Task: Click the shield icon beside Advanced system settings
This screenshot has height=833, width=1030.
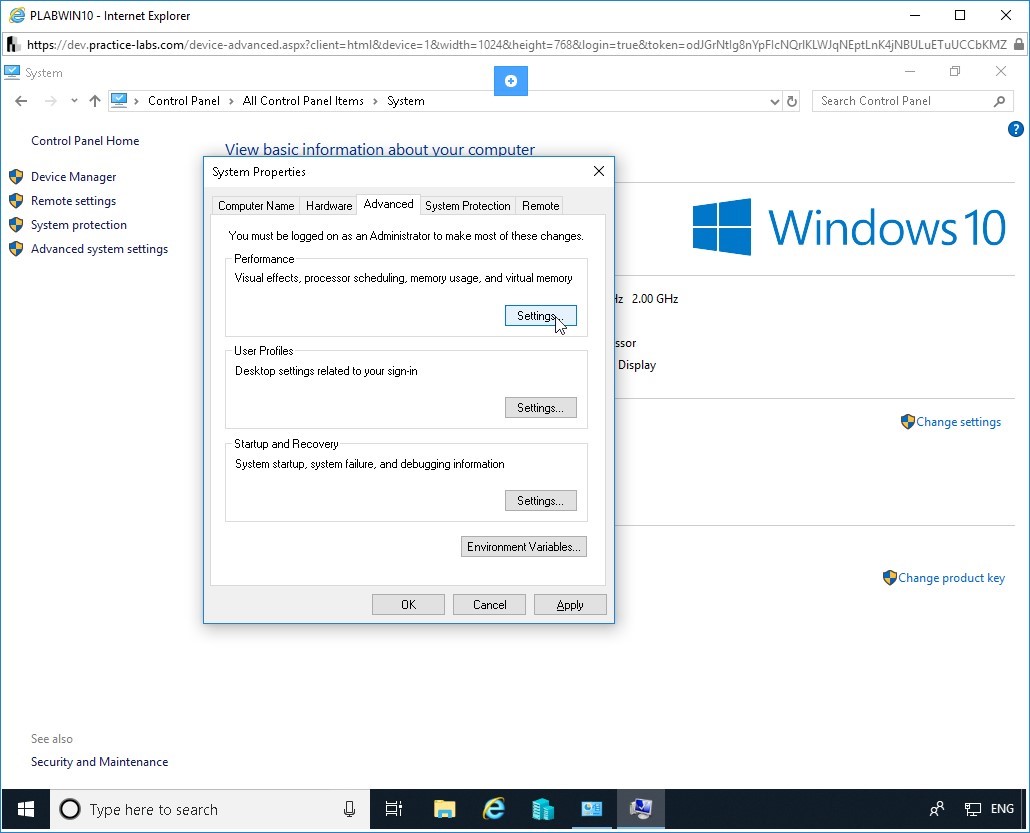Action: (16, 249)
